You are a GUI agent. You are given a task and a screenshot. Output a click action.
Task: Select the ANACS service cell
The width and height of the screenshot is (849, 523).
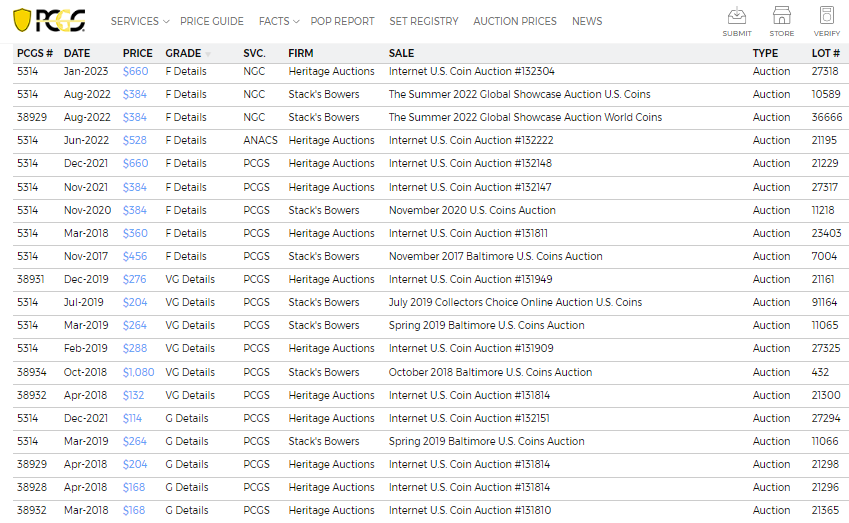(260, 140)
